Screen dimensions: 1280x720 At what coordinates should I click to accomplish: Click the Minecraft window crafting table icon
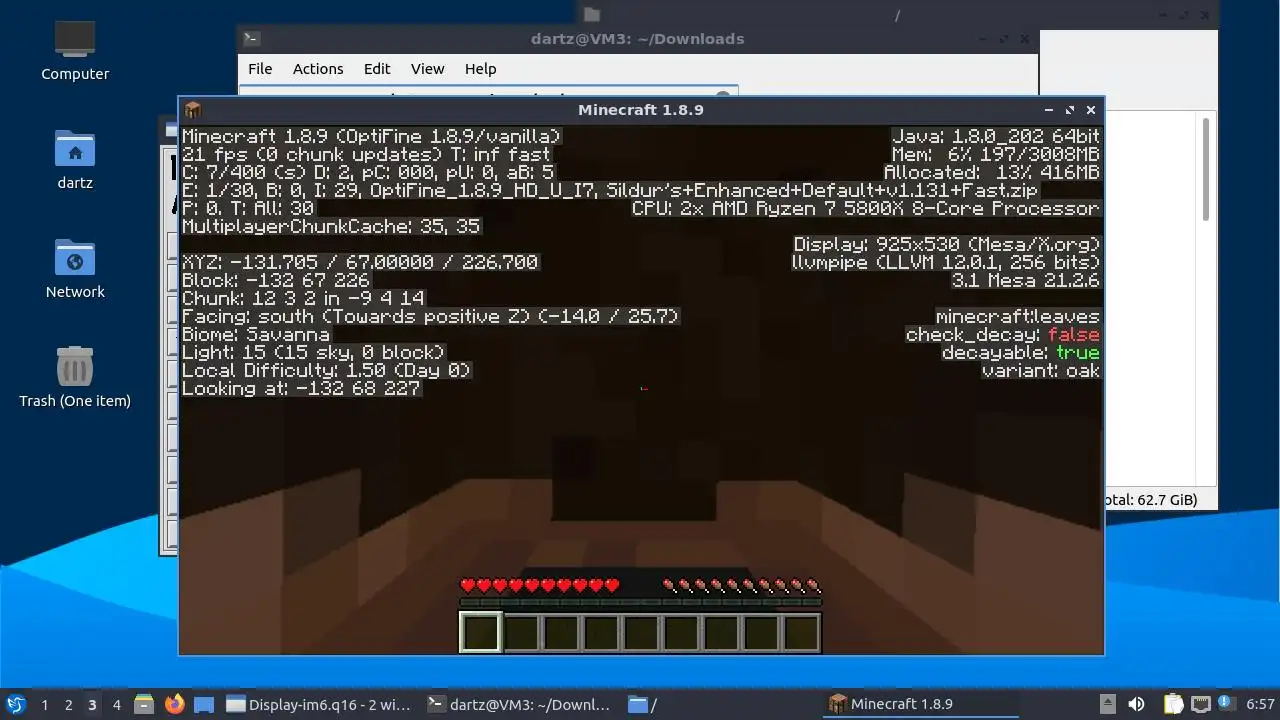click(193, 110)
